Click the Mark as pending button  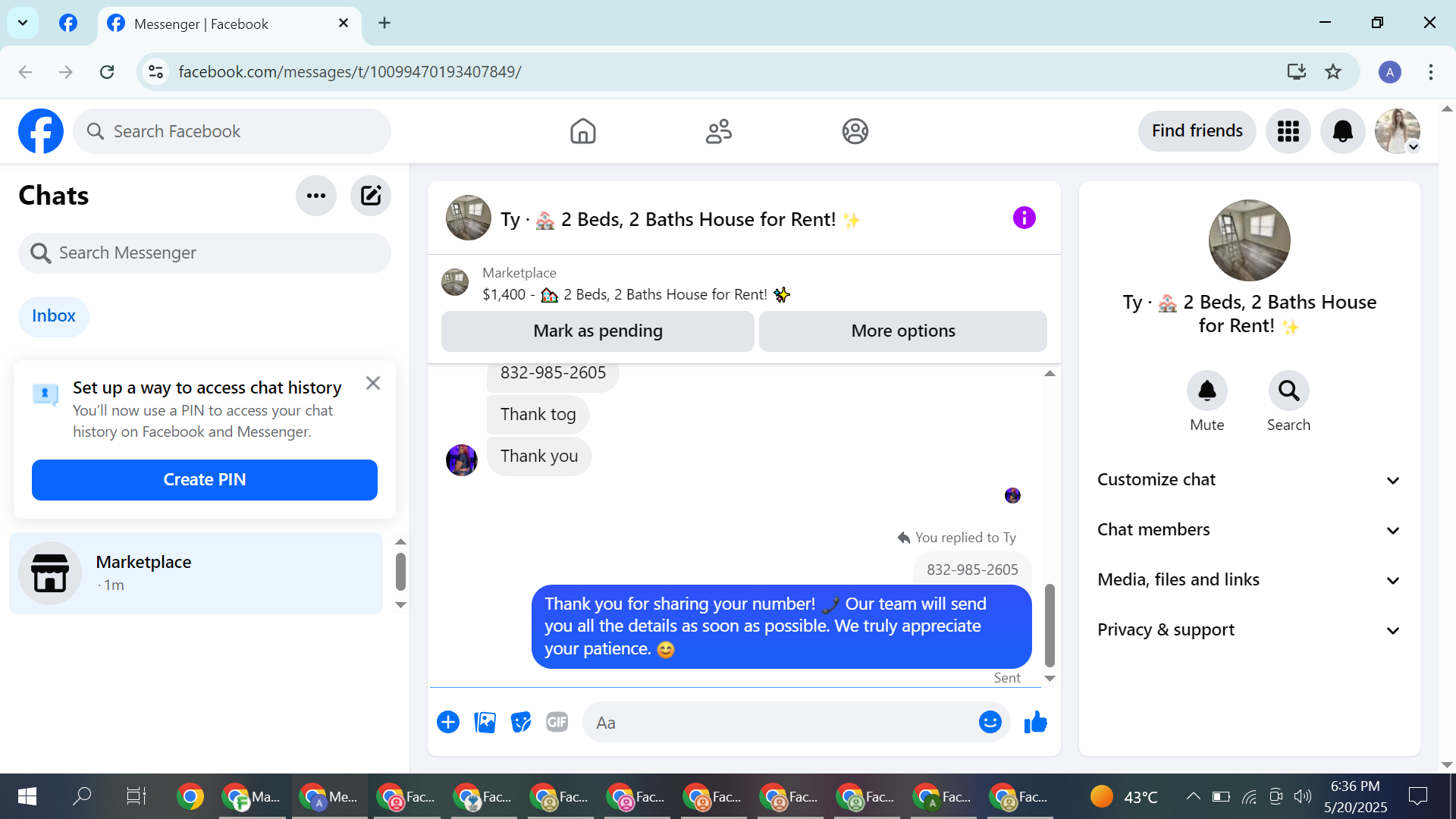coord(598,331)
